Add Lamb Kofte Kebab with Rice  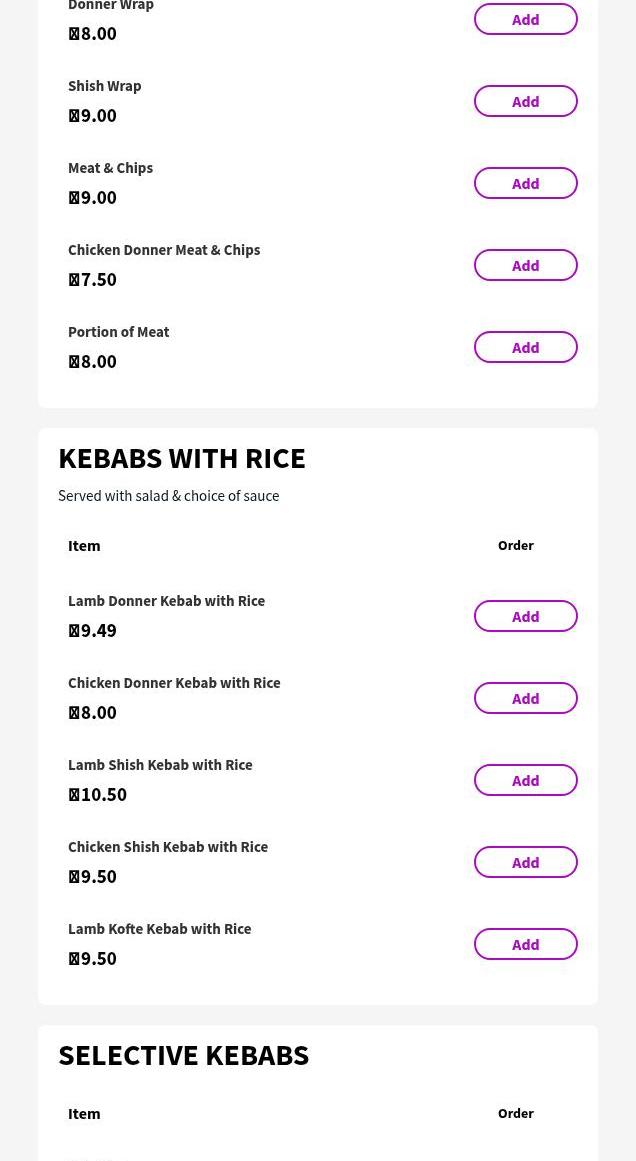click(525, 944)
